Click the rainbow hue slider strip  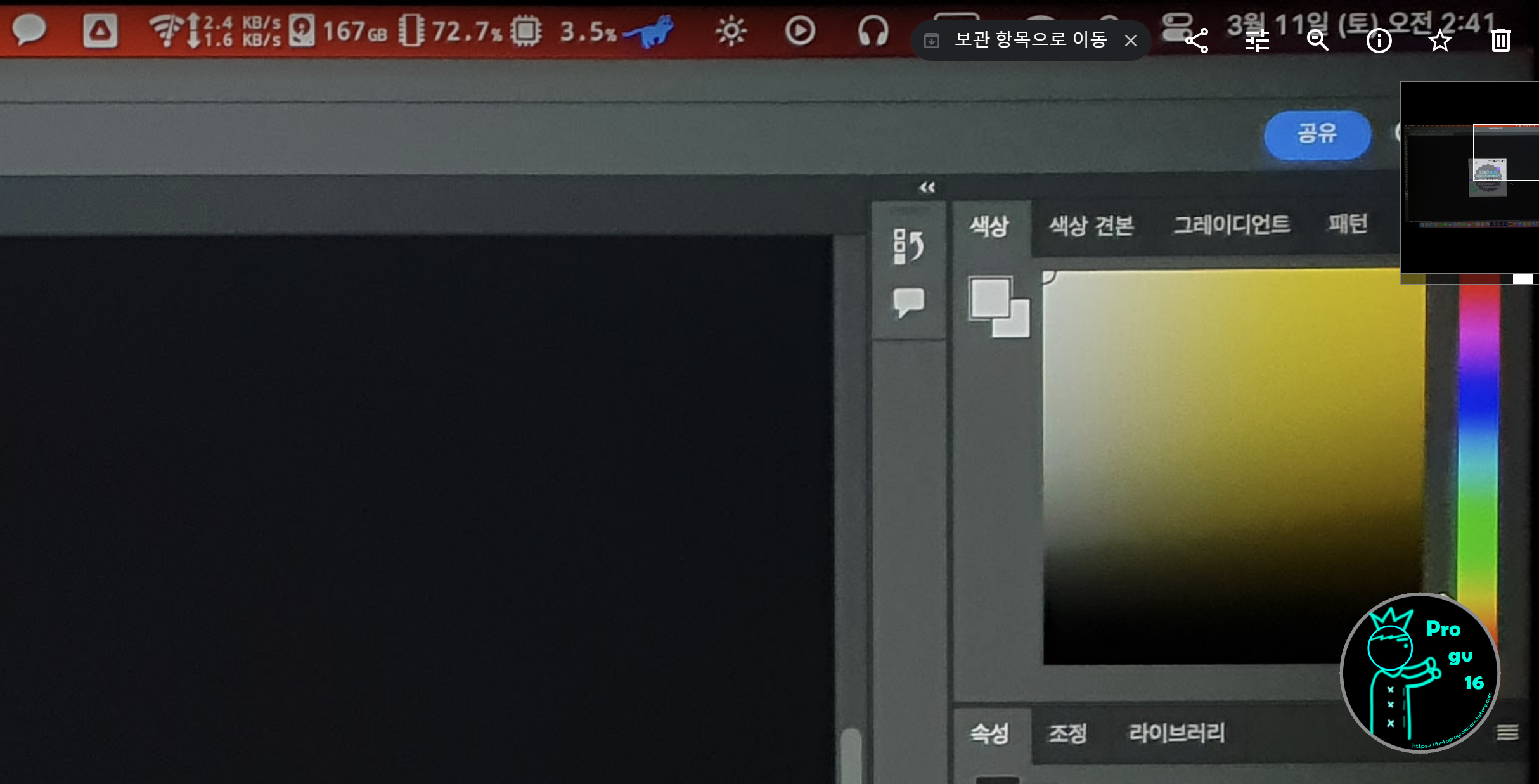[1478, 444]
